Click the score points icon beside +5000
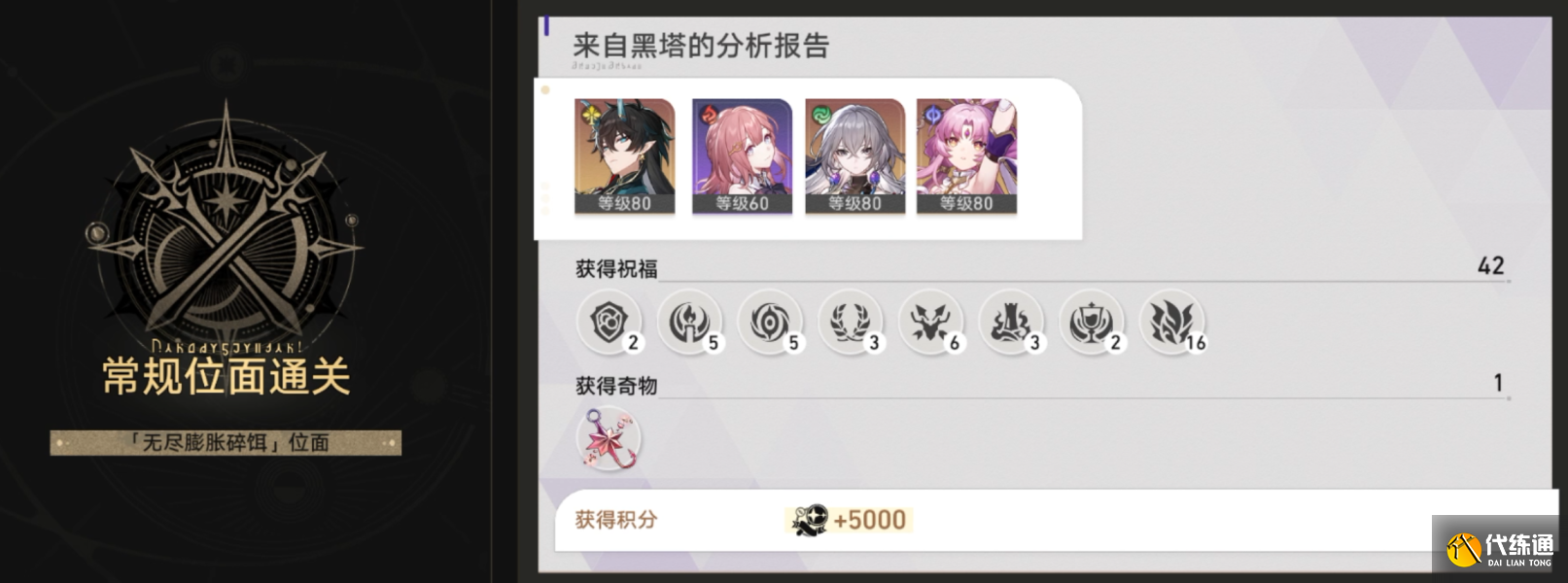The width and height of the screenshot is (1568, 583). (809, 521)
